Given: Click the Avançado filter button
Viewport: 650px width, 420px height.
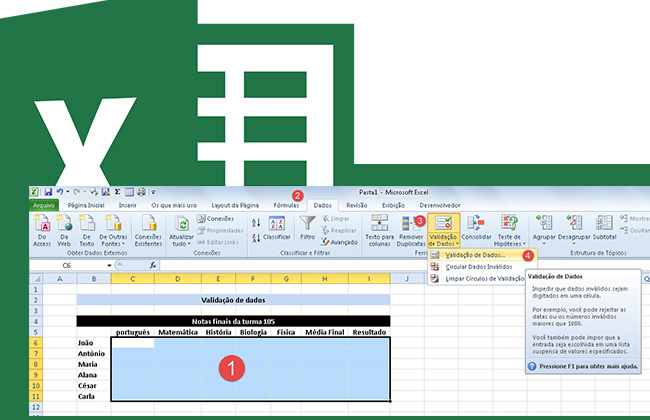Looking at the screenshot, I should coord(339,242).
